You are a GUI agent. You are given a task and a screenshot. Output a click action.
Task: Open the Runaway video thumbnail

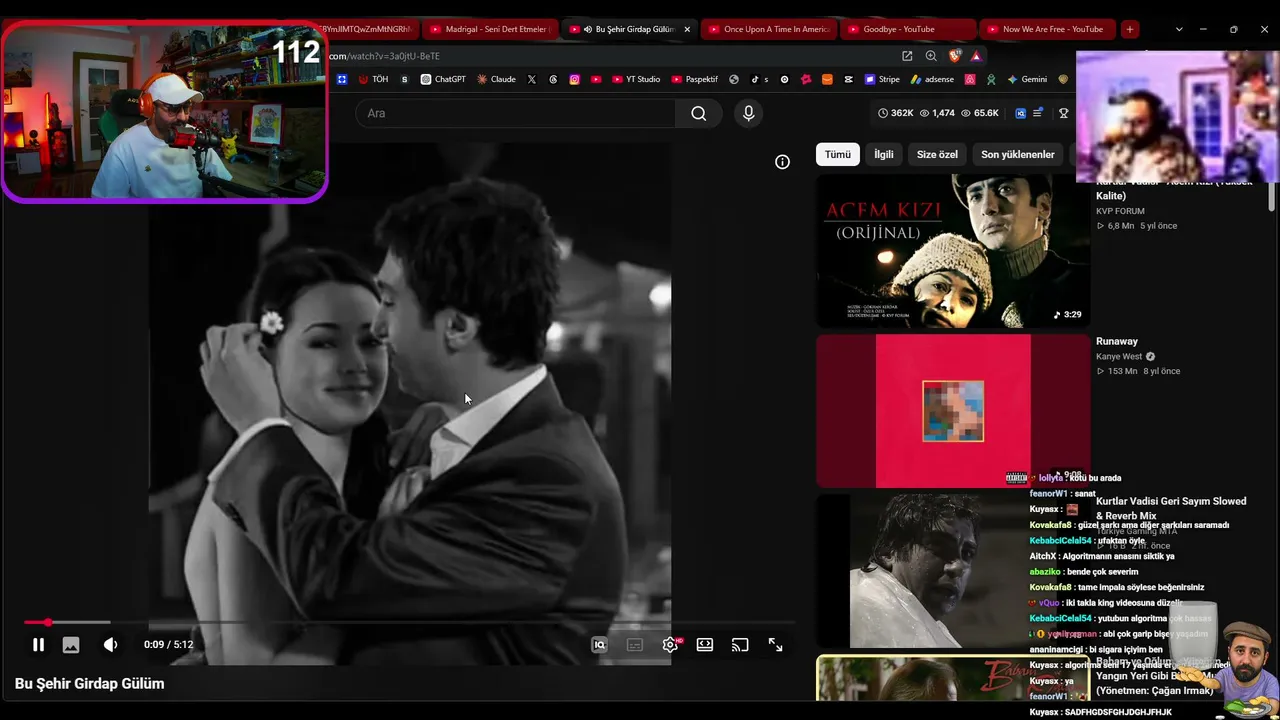953,411
